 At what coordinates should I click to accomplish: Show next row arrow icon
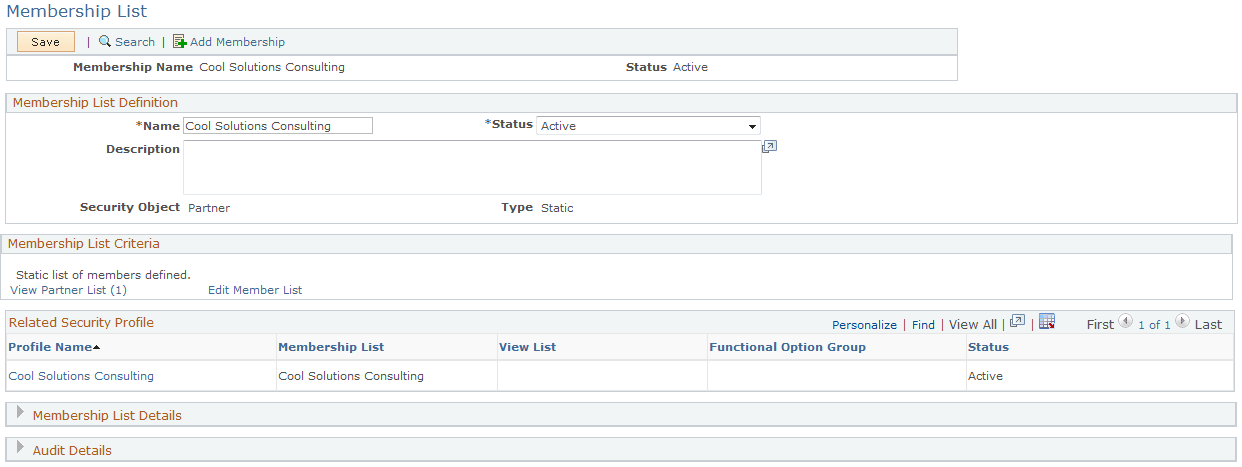(x=1182, y=322)
